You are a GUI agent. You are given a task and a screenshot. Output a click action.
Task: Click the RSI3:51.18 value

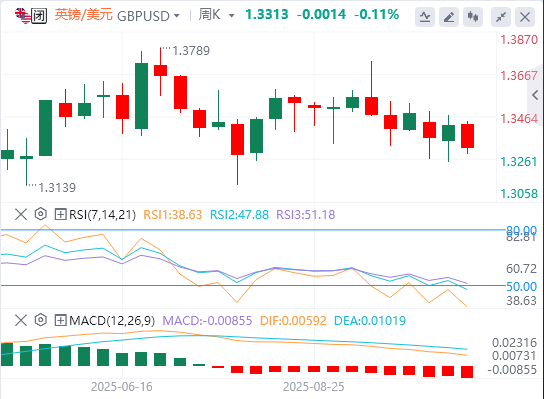click(306, 215)
